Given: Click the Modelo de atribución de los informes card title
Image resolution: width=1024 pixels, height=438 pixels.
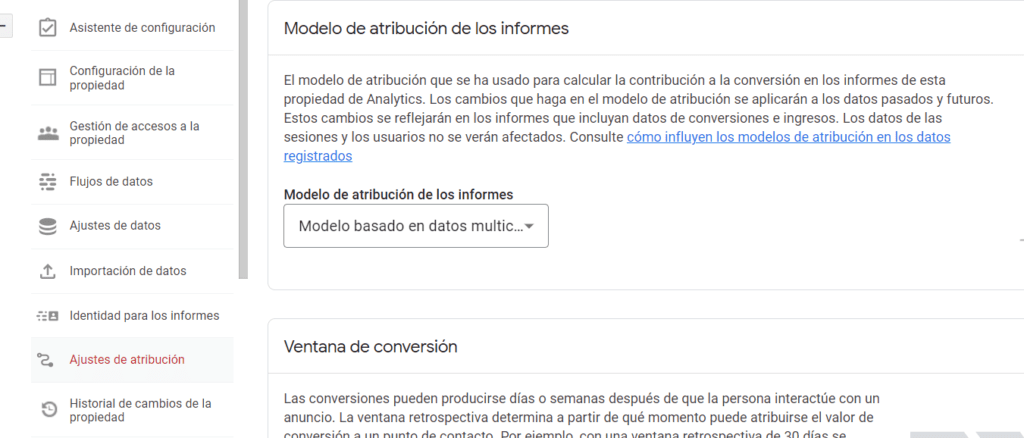Looking at the screenshot, I should (x=426, y=29).
